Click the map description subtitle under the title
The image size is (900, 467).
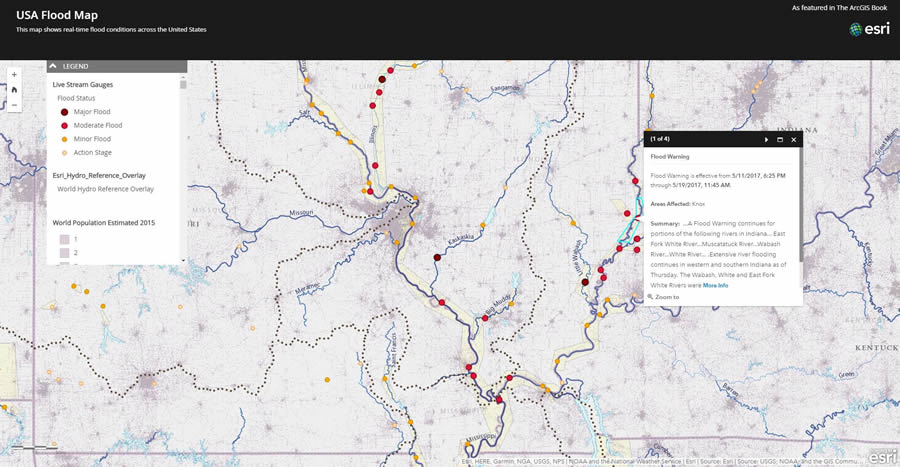coord(111,29)
